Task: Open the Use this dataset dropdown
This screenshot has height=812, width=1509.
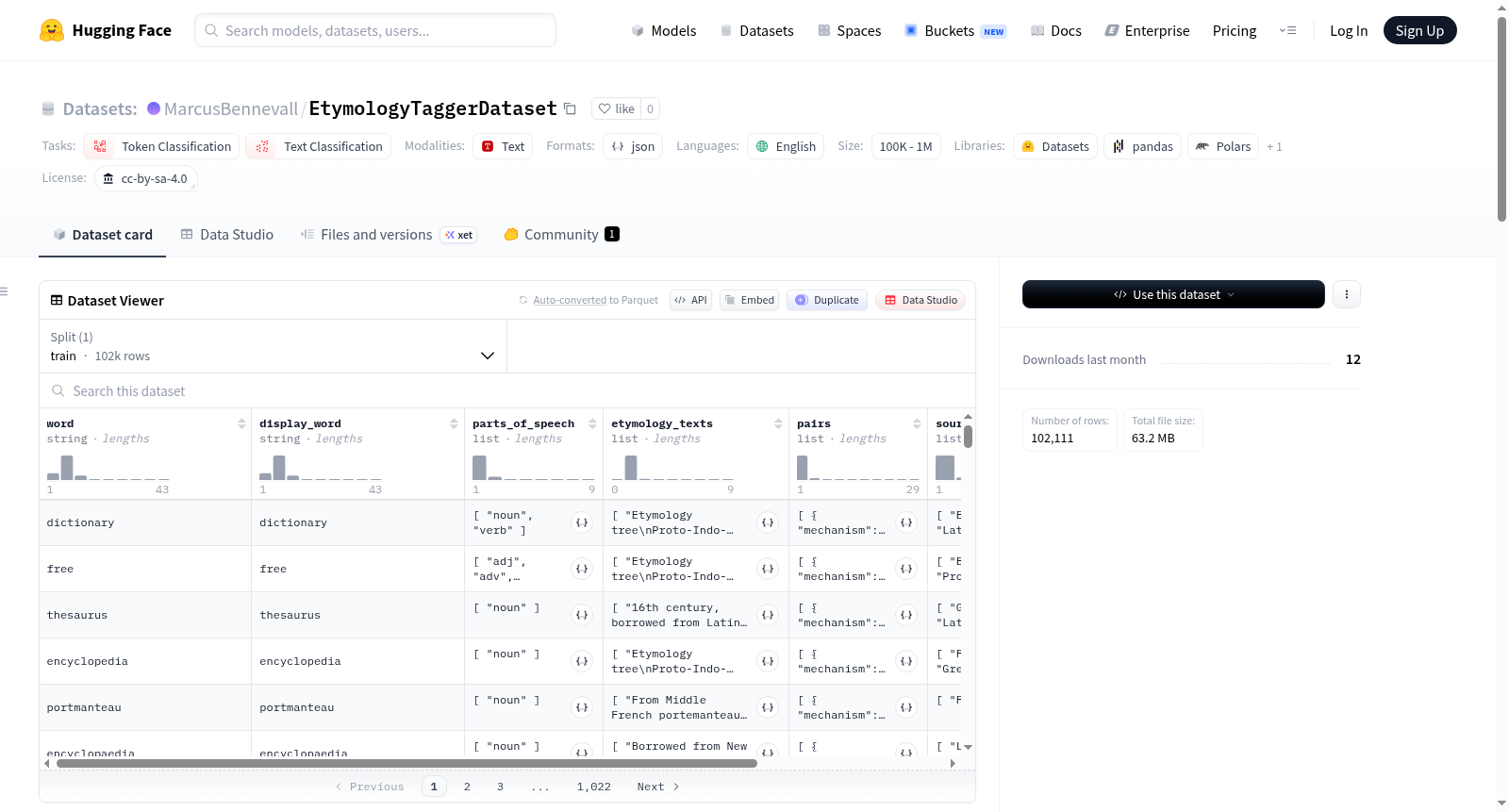Action: point(1173,294)
